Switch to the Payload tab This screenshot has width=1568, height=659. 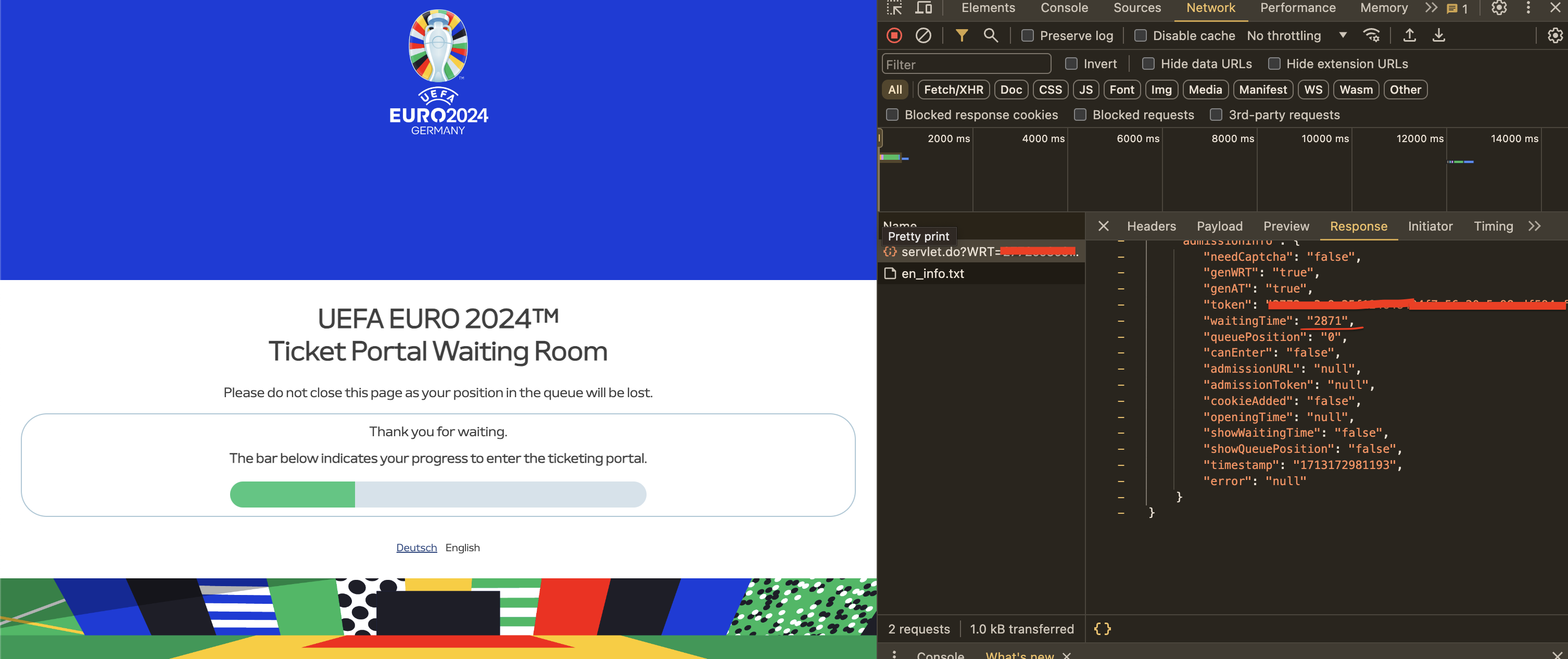click(1219, 226)
